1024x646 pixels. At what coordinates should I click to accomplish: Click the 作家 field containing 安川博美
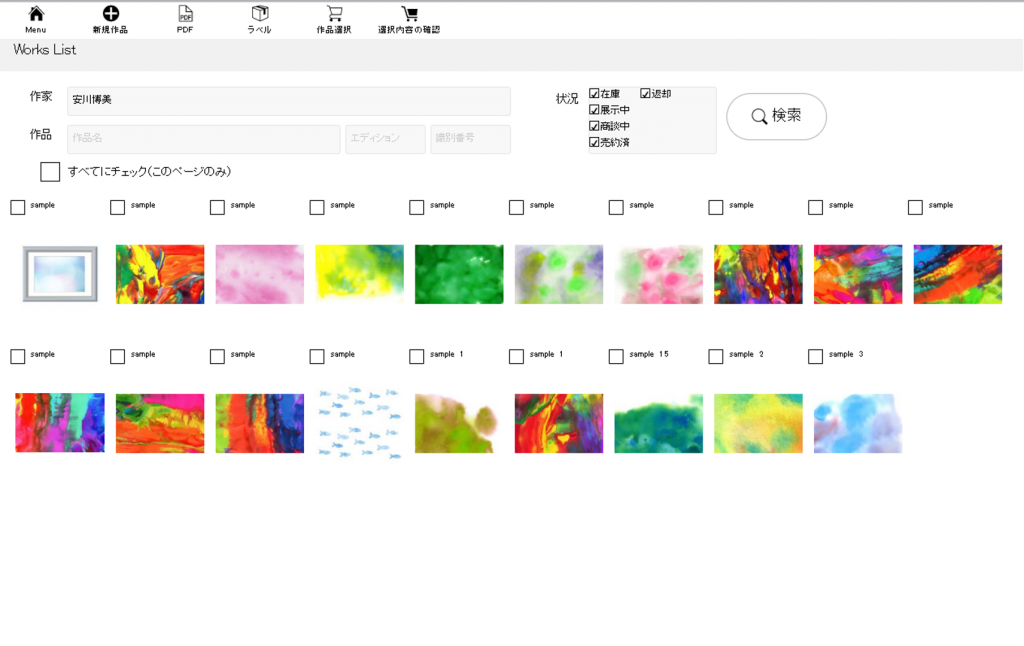pos(288,101)
